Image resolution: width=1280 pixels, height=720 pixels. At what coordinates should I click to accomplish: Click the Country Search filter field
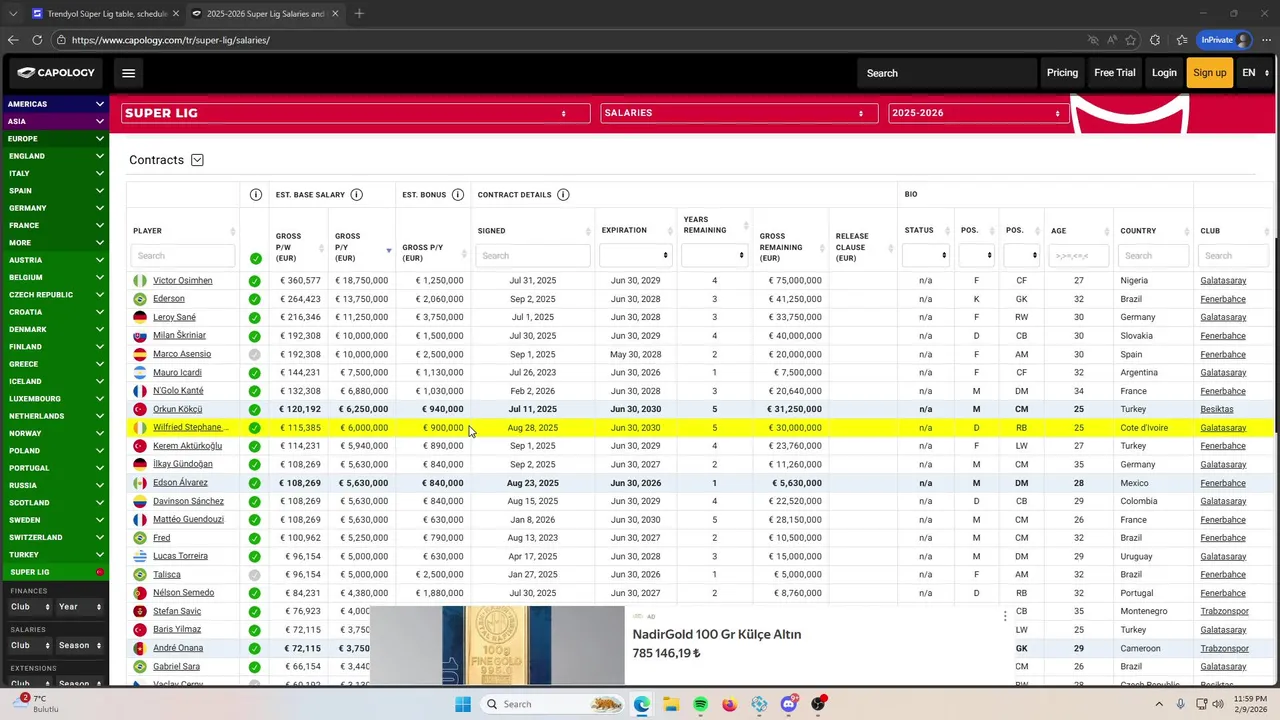pos(1153,256)
